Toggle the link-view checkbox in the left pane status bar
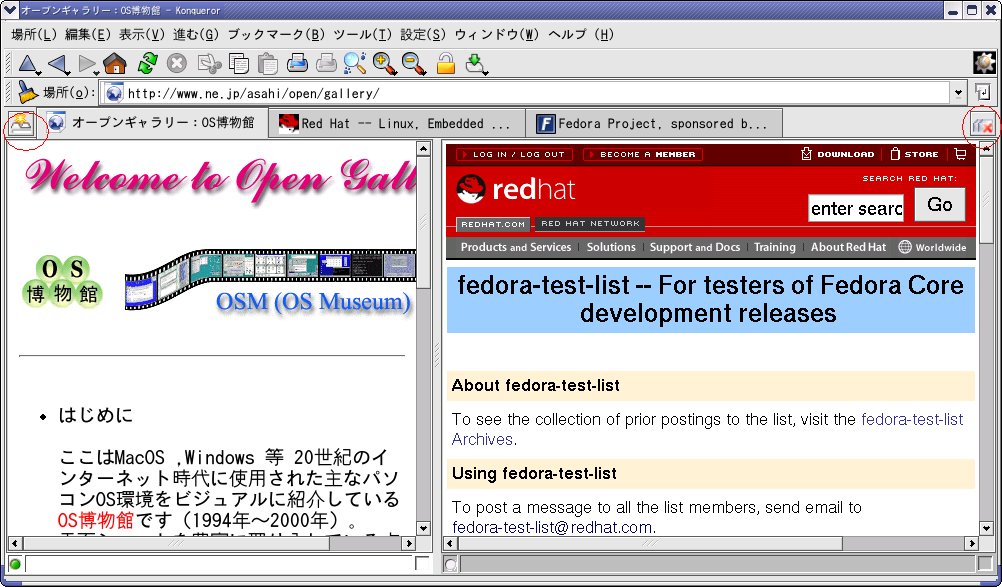The width and height of the screenshot is (1002, 587). click(422, 563)
